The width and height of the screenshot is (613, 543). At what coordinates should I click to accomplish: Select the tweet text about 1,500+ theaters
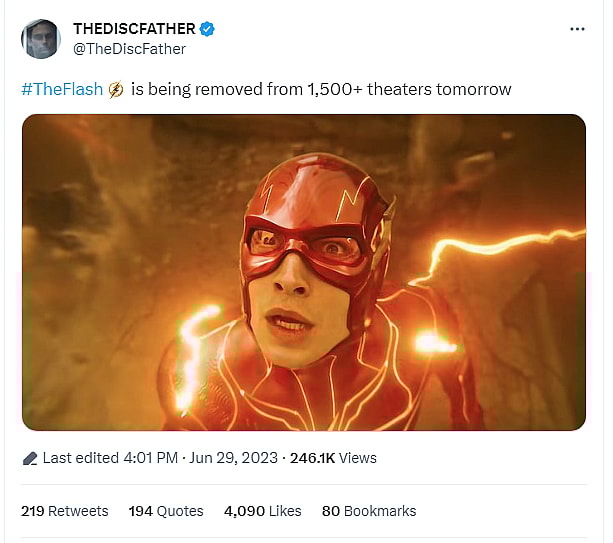pyautogui.click(x=321, y=89)
